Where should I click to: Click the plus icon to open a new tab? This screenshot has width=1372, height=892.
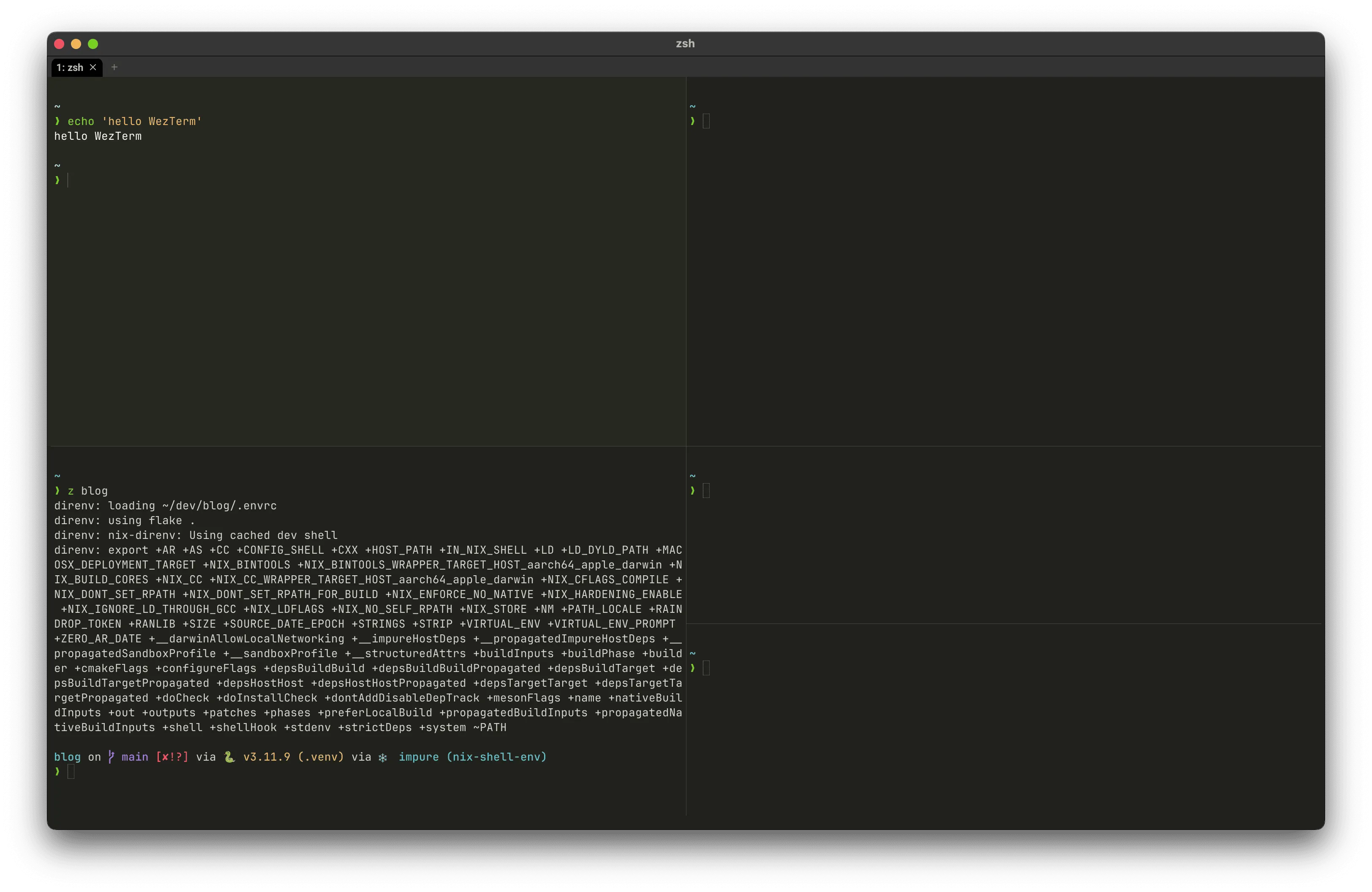pyautogui.click(x=114, y=67)
